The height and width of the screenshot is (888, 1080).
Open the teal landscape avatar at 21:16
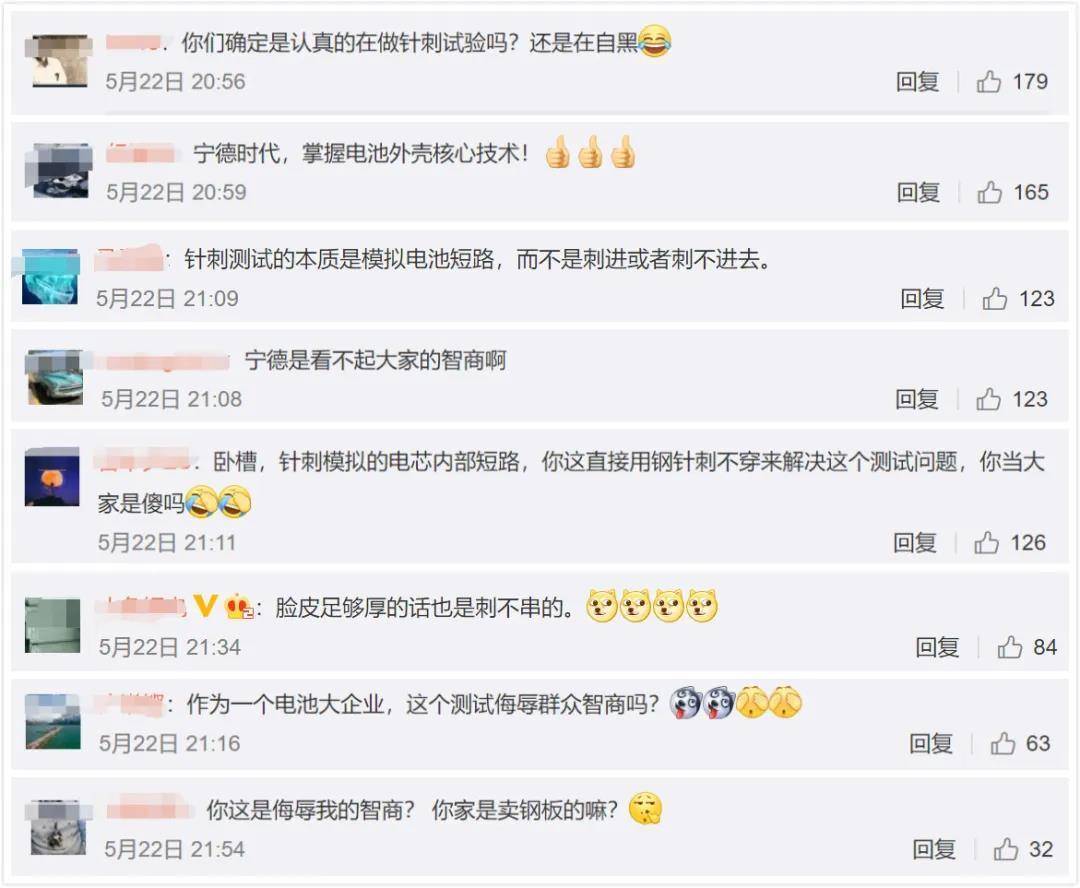click(x=53, y=721)
